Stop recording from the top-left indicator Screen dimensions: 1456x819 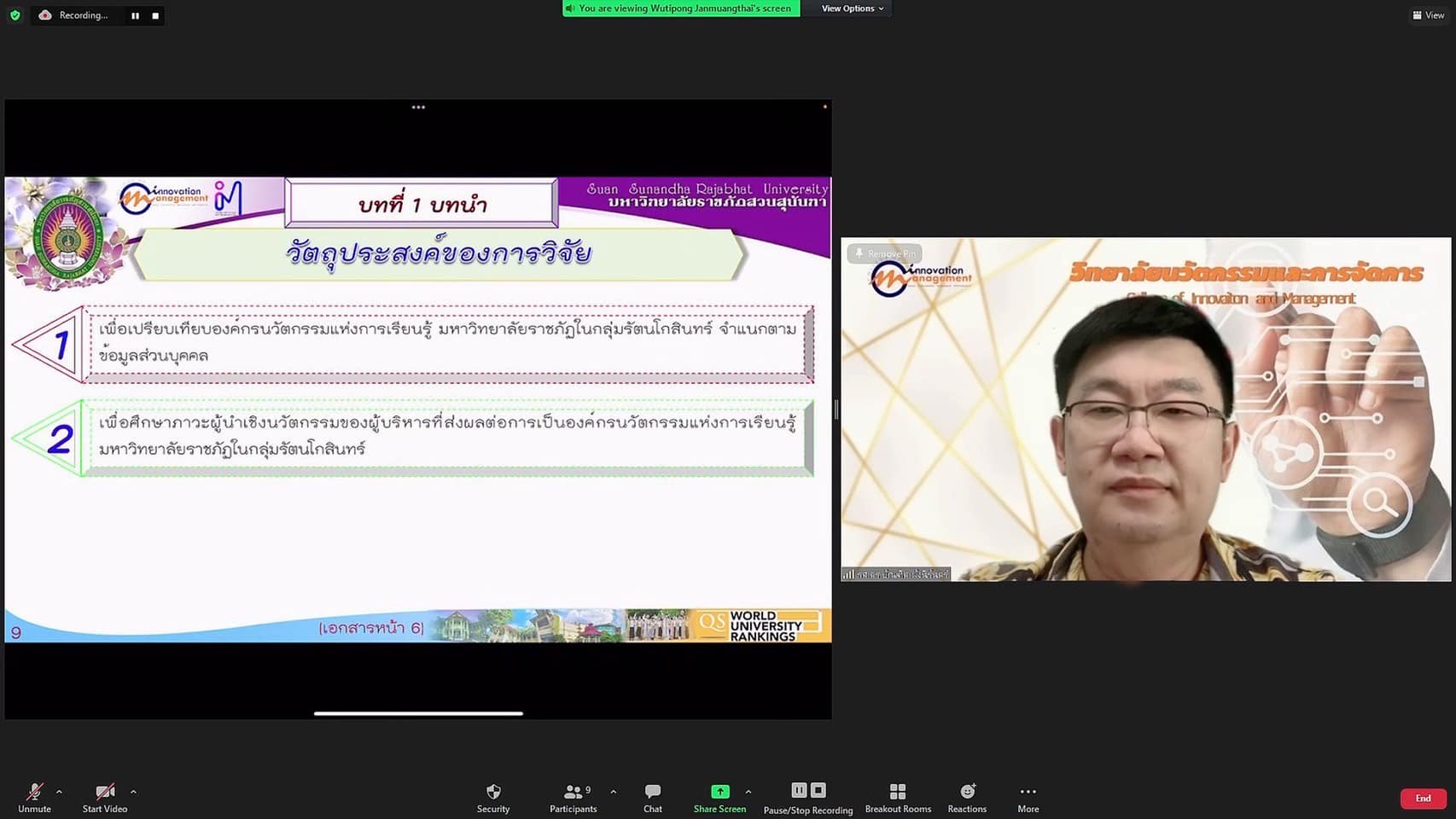155,15
